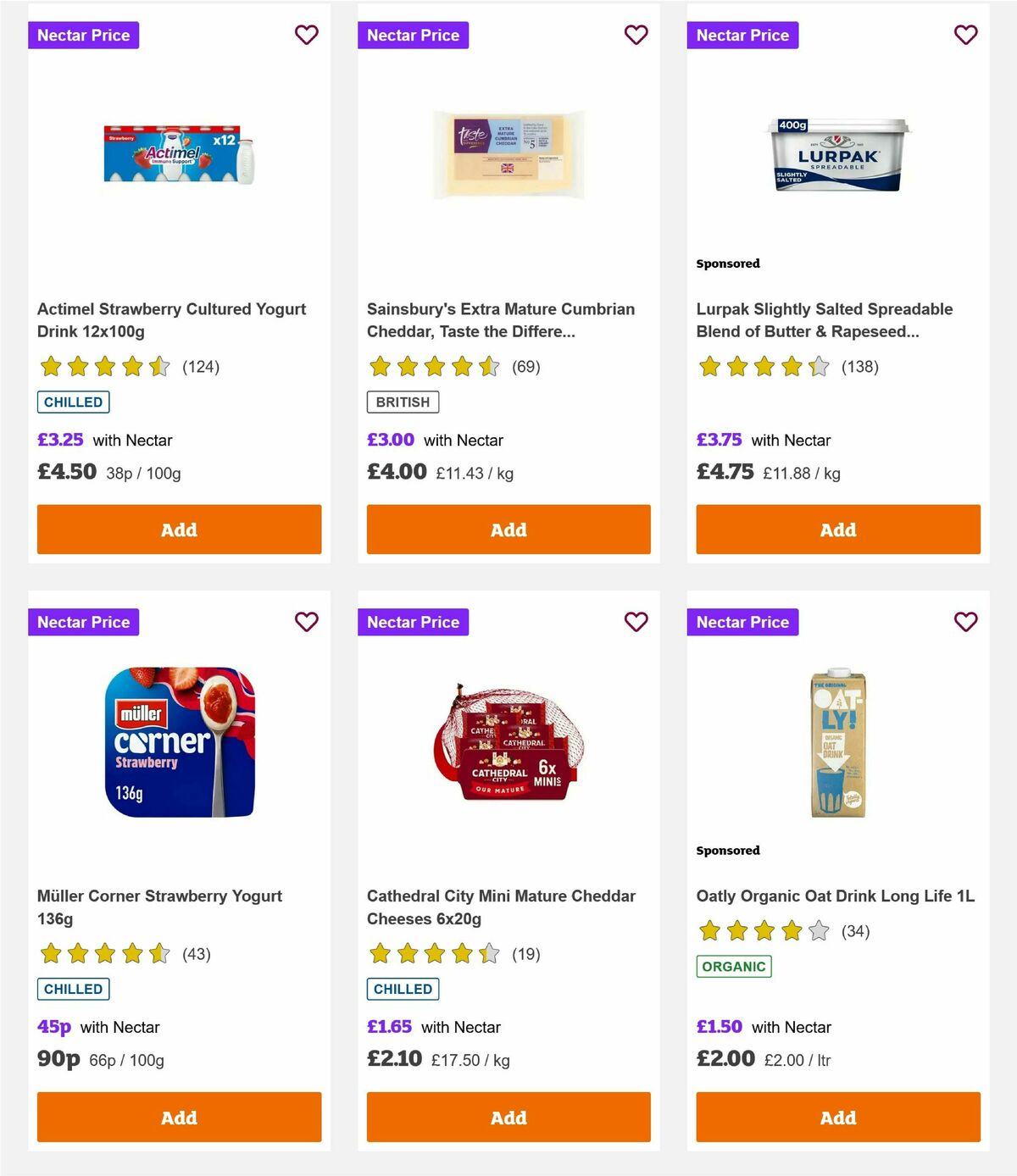This screenshot has width=1017, height=1176.
Task: Click the heart icon on Müller Corner Yogurt
Action: click(x=307, y=622)
